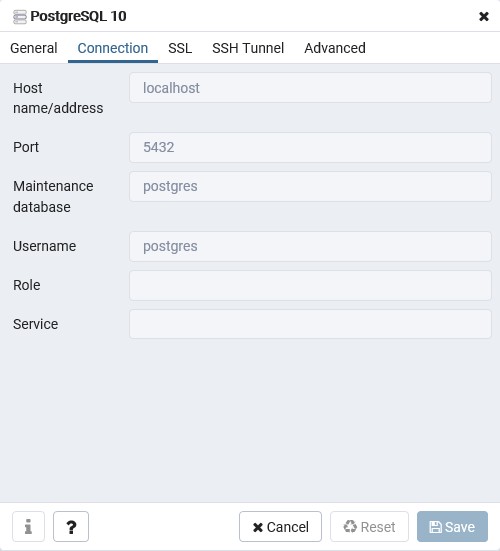Screen dimensions: 500x551
Task: Focus the Port field showing 5432
Action: (x=310, y=147)
